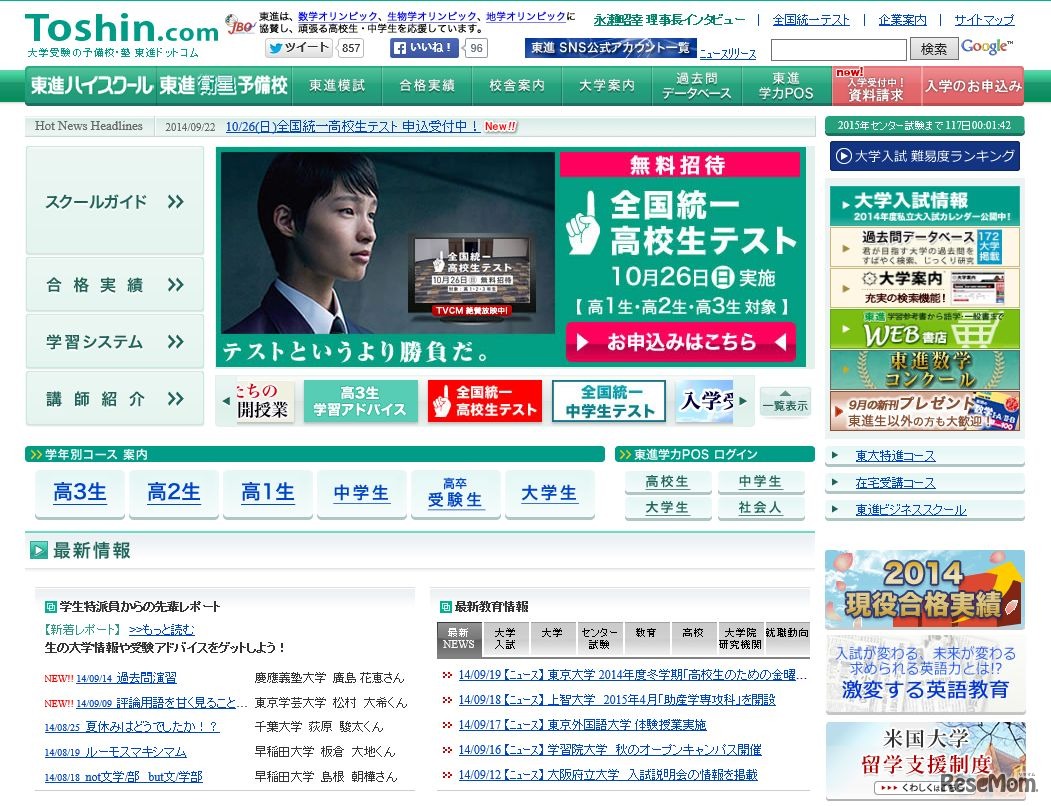Select 中学生 course button

(361, 494)
